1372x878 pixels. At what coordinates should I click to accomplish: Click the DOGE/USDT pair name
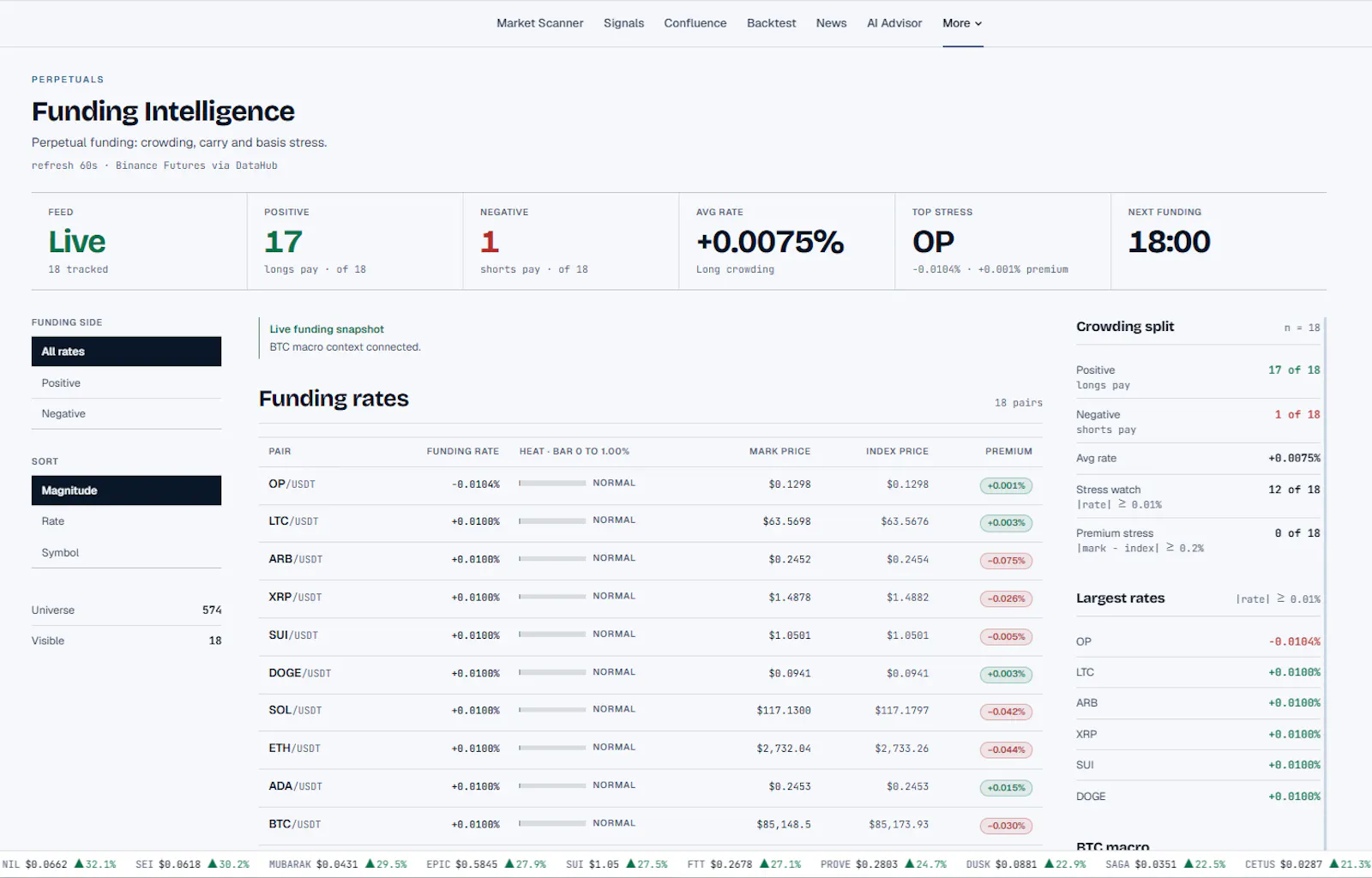(299, 673)
